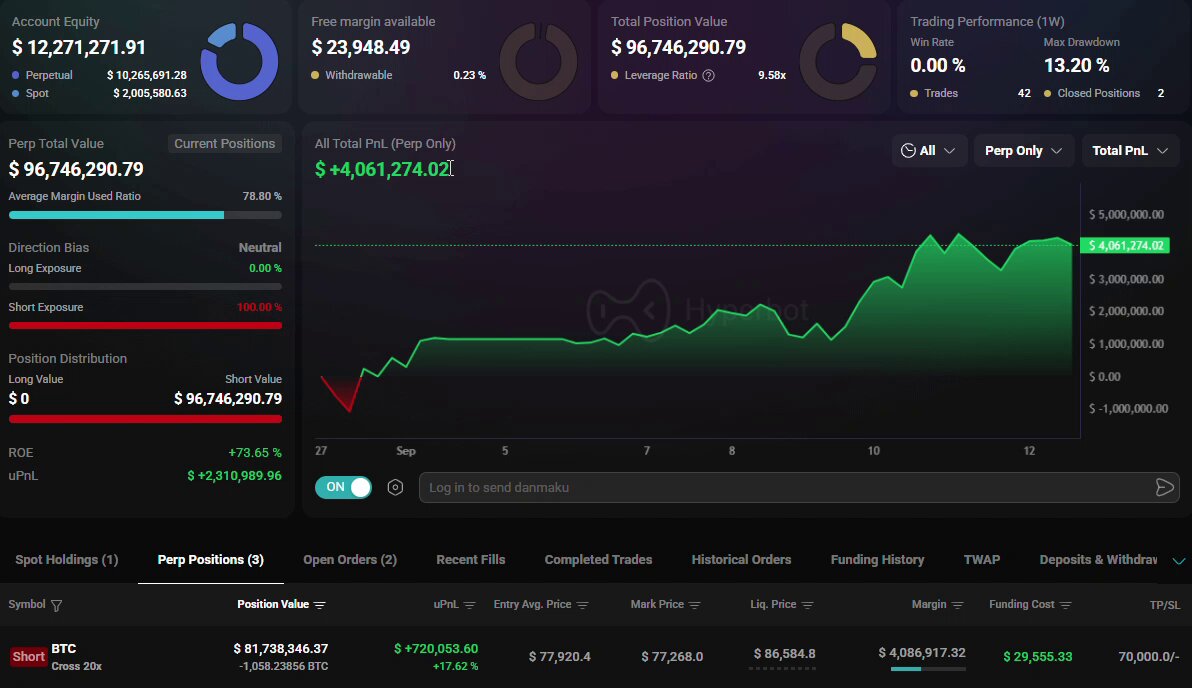Click the Average Margin Used Ratio bar
1192x688 pixels.
tap(145, 215)
